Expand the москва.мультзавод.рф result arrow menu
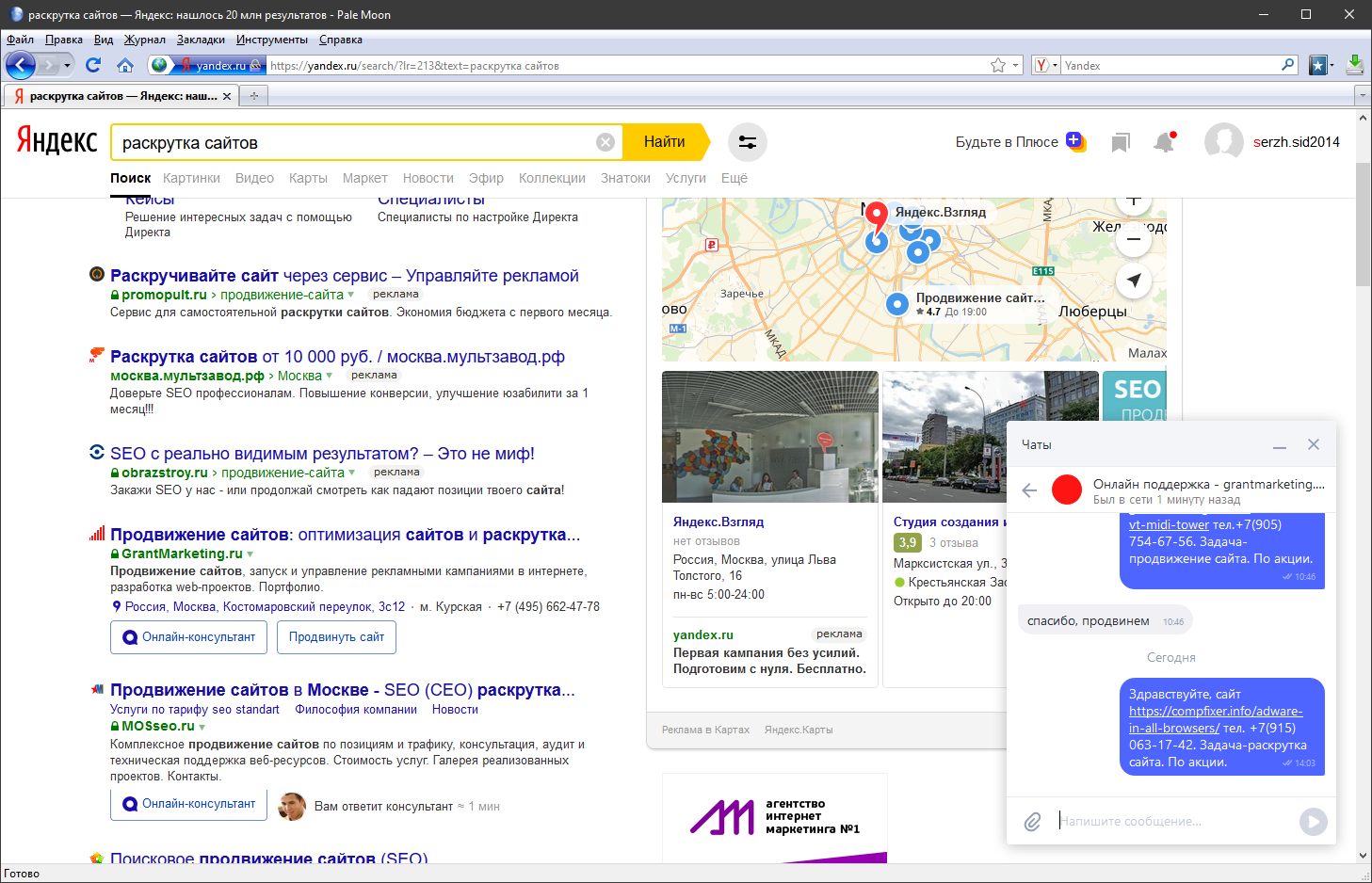The width and height of the screenshot is (1372, 883). point(329,376)
